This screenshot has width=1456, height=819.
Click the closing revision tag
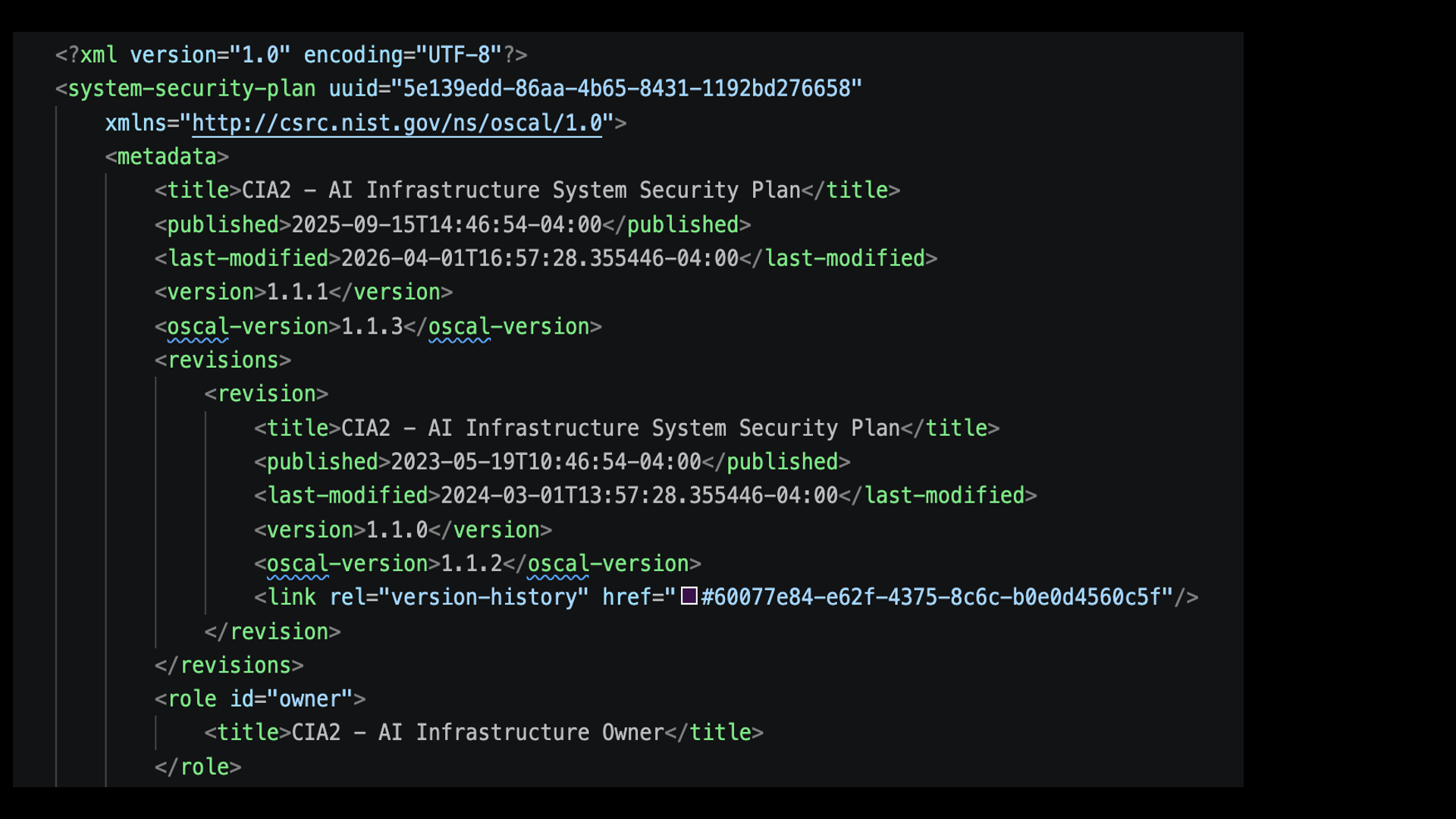[273, 632]
